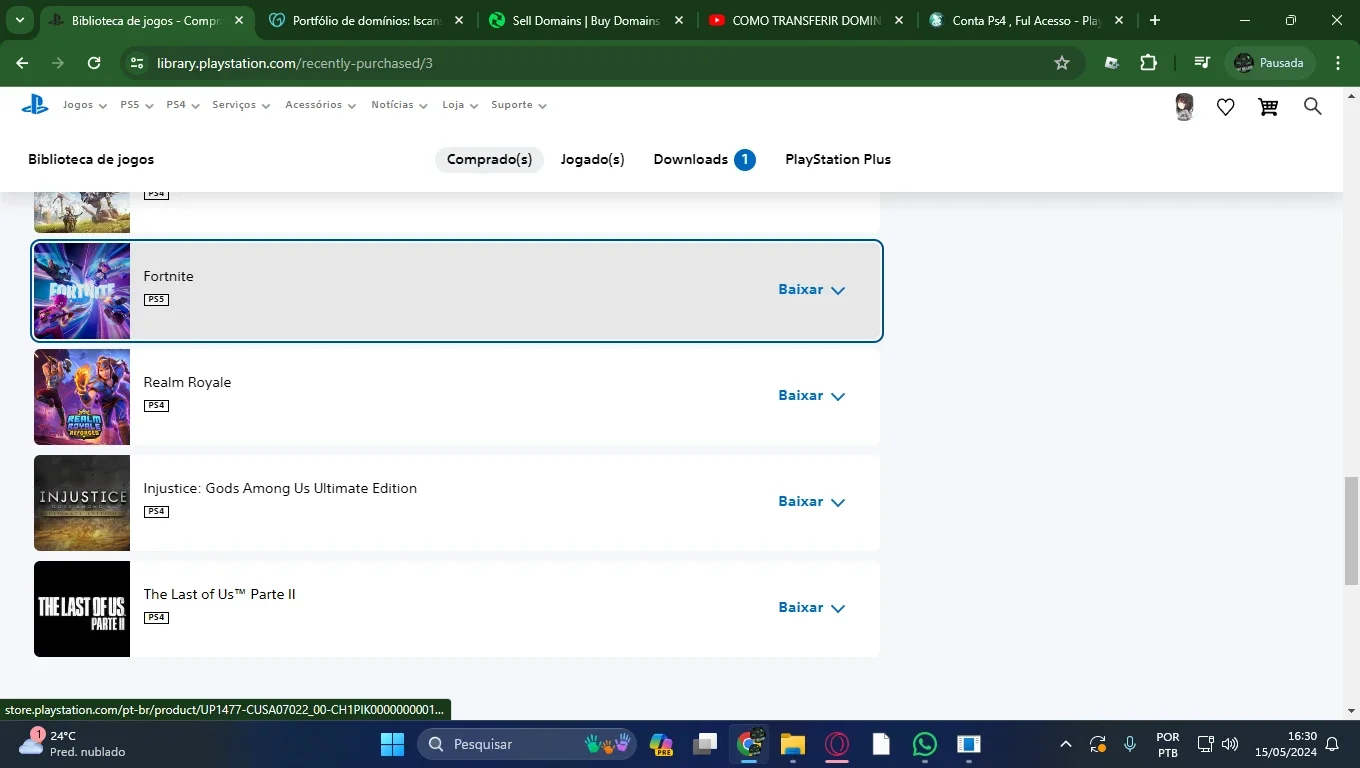Click the address bar URL field
This screenshot has width=1360, height=768.
(600, 63)
